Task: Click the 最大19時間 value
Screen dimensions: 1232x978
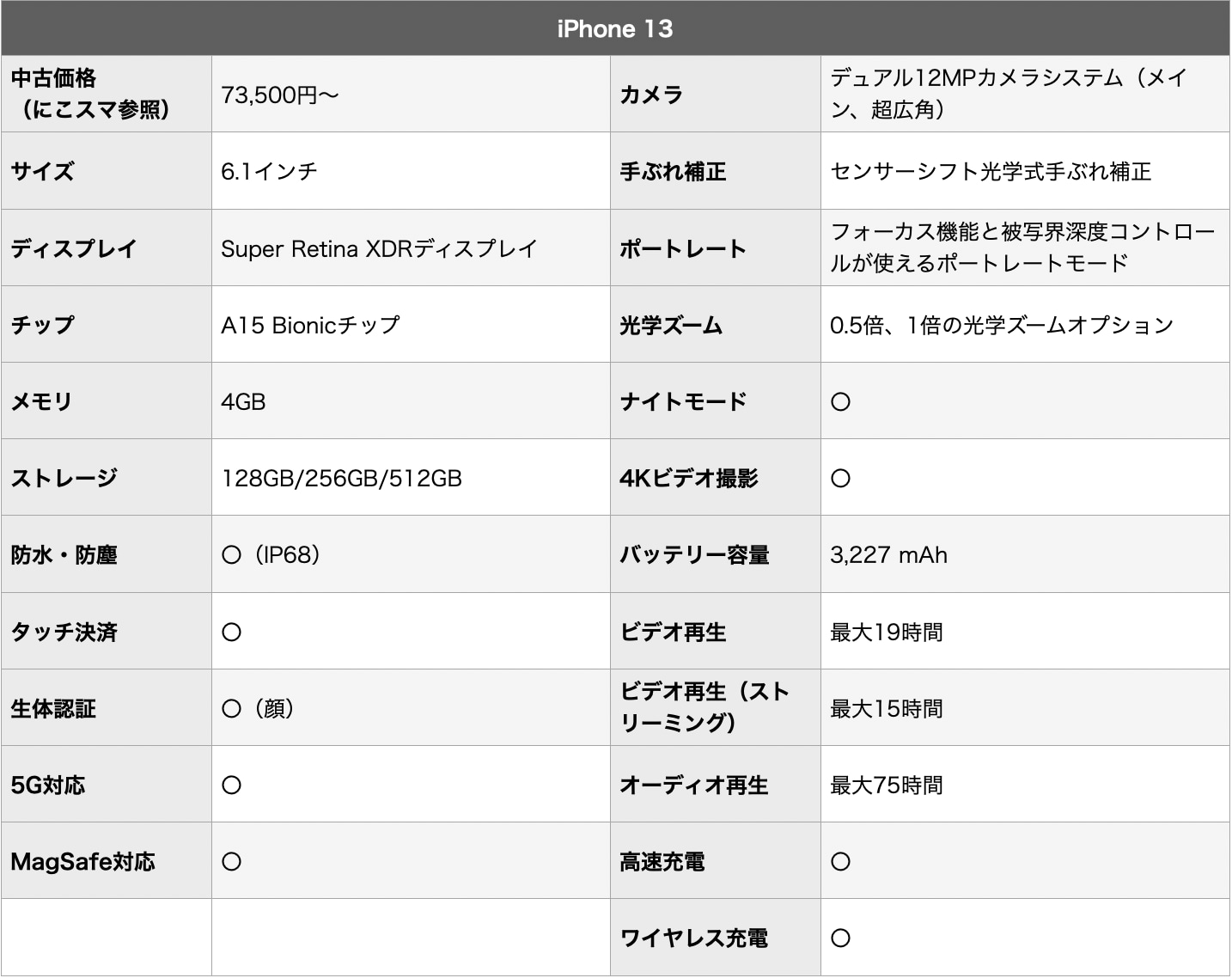Action: (887, 632)
